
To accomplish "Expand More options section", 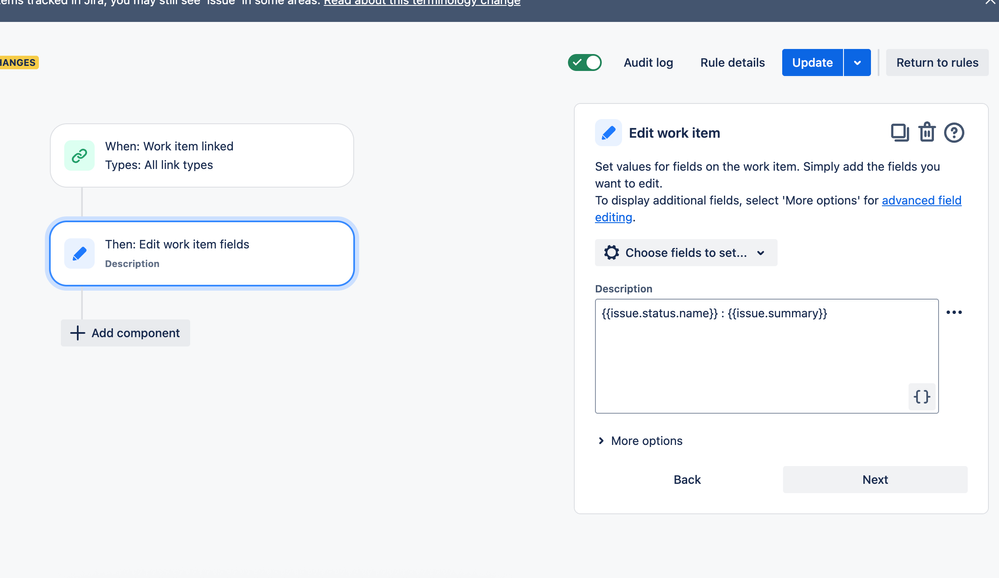I will 640,441.
